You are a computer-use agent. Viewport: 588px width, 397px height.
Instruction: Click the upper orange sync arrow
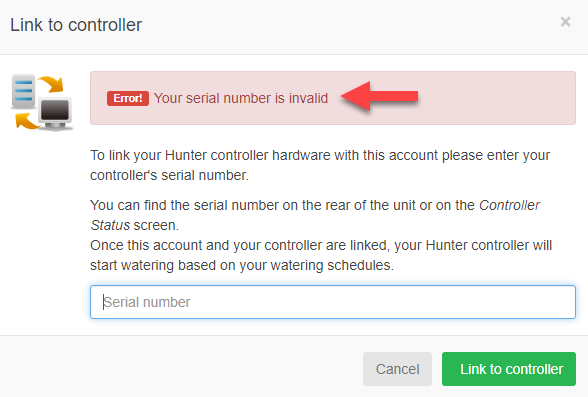(51, 84)
